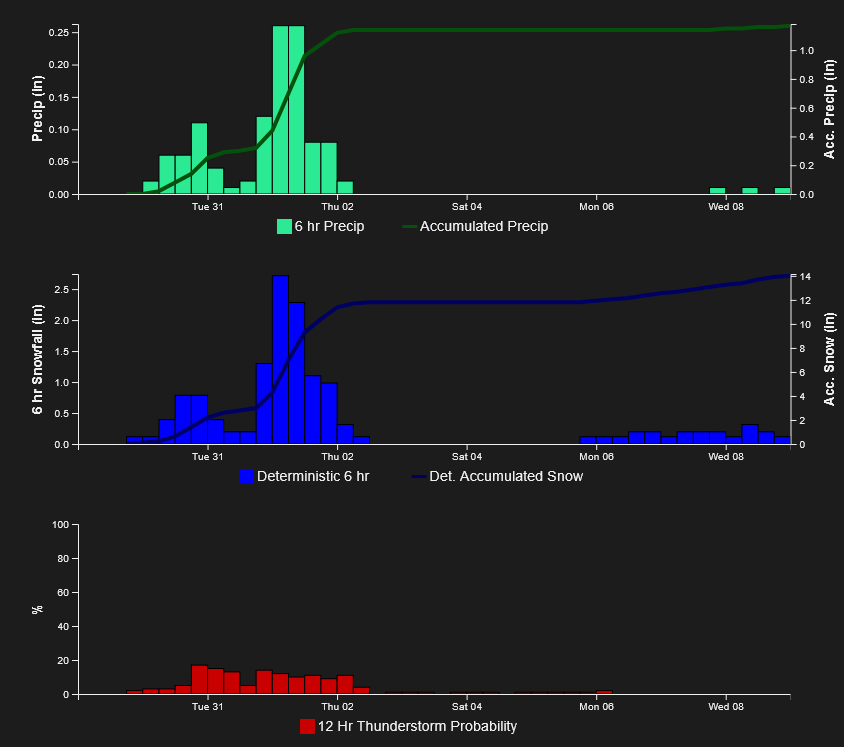Click 'Tue 31' label on the precip chart
Screen dimensions: 844x747
[x=207, y=207]
